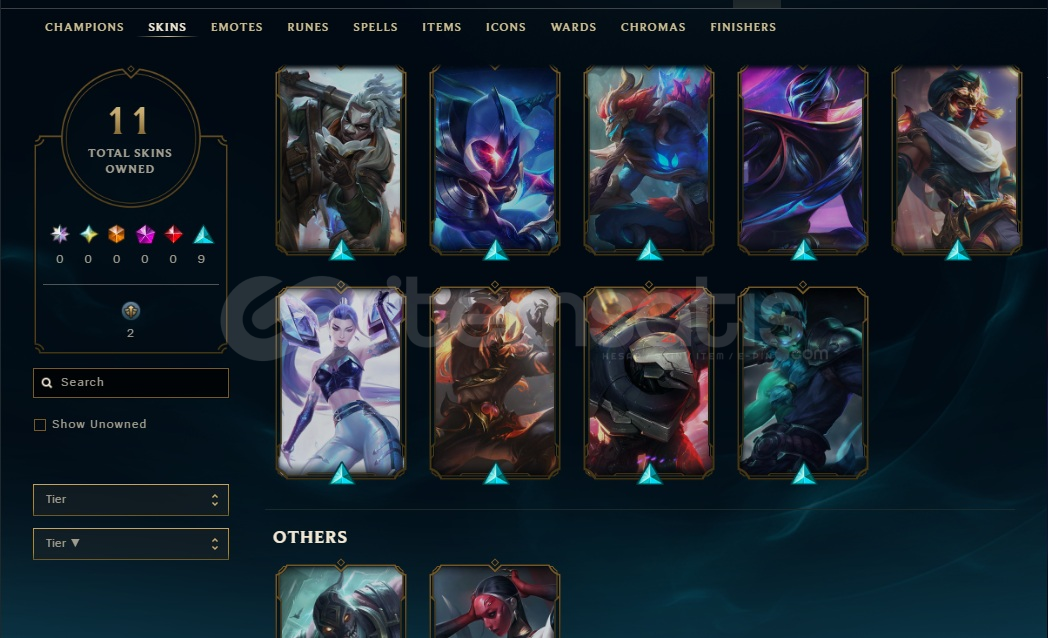This screenshot has height=638, width=1048.
Task: Click the white Ultimate tier gem icon
Action: (x=60, y=234)
